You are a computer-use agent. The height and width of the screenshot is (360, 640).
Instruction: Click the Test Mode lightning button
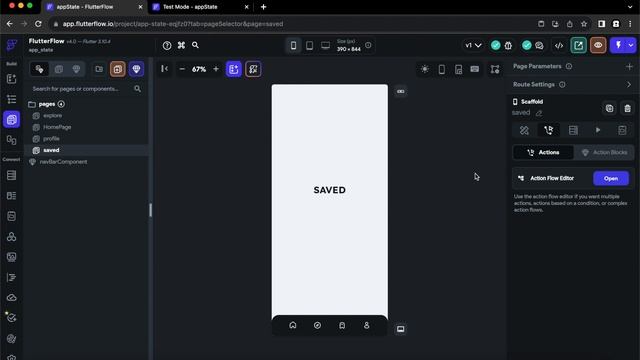(618, 45)
